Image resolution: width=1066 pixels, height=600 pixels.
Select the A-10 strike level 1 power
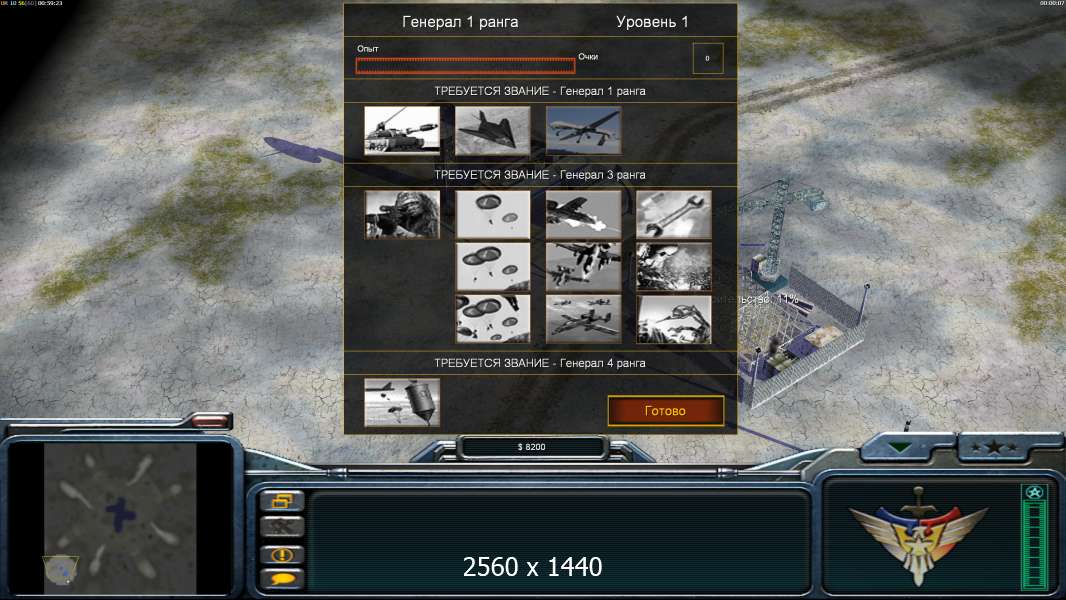pos(583,215)
